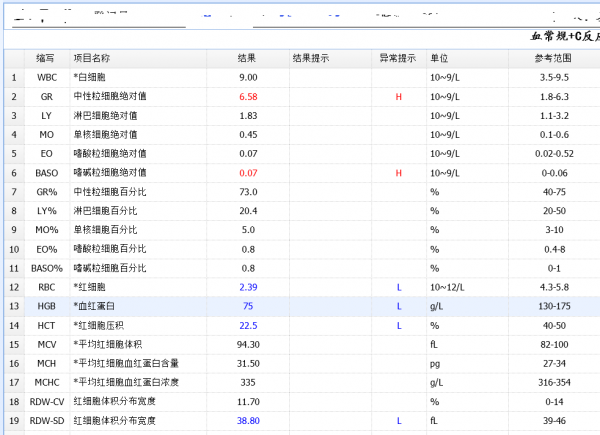Click reference range 0-0.06
The width and height of the screenshot is (600, 435).
[x=554, y=173]
